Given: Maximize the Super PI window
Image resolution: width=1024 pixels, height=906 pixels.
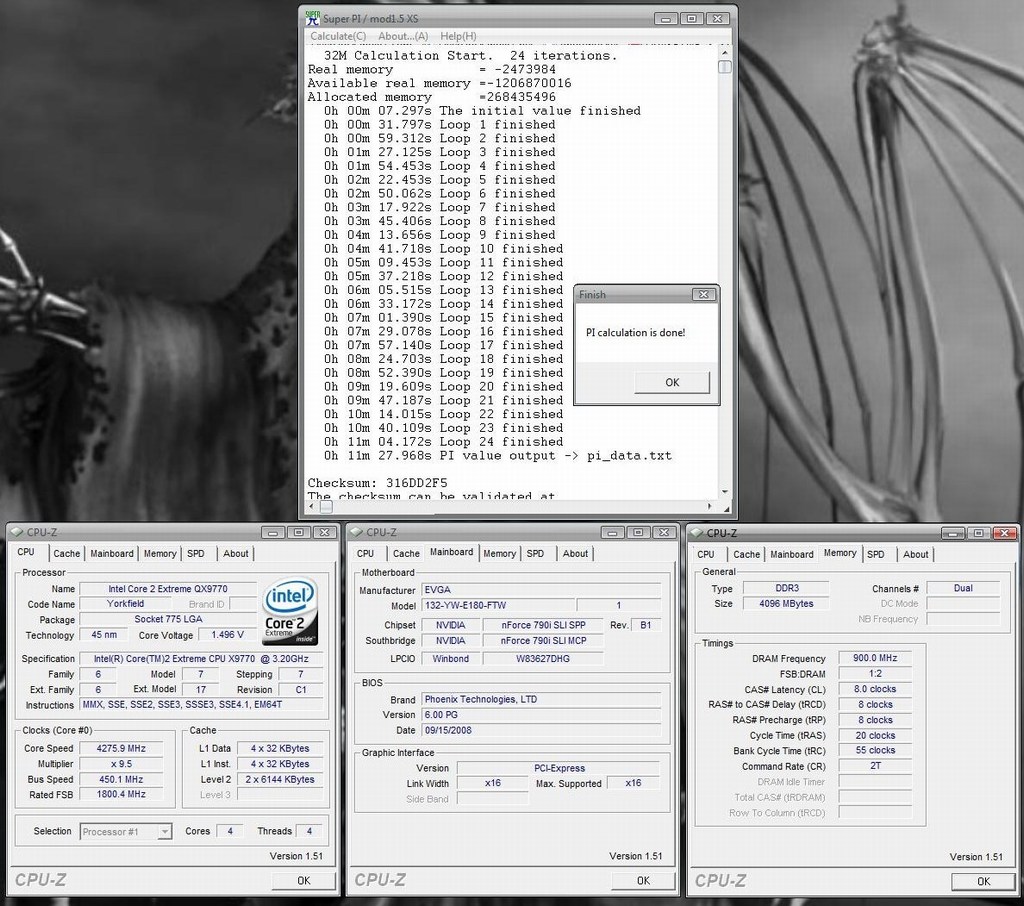Looking at the screenshot, I should pyautogui.click(x=692, y=18).
